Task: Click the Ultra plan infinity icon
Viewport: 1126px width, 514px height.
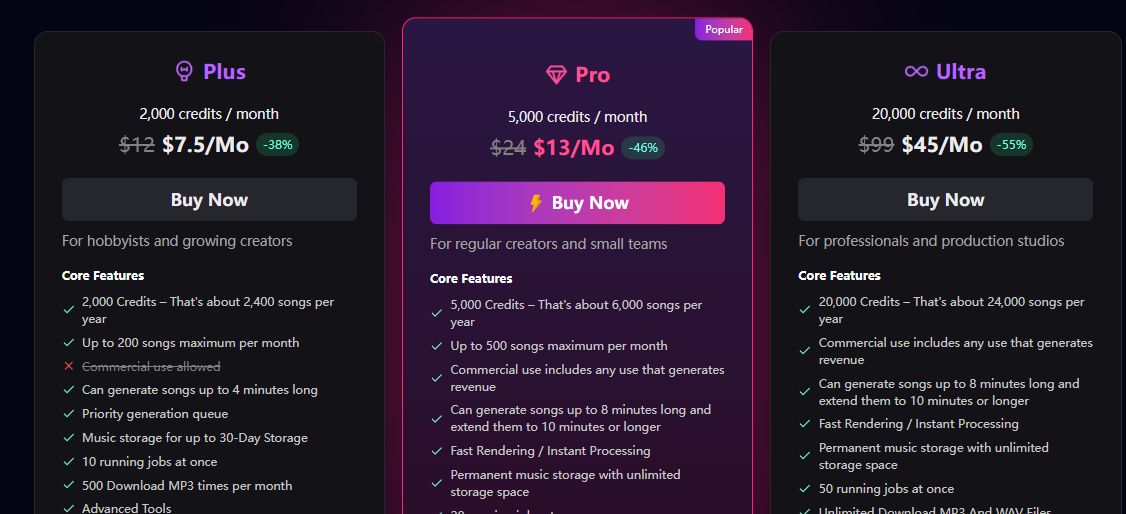Action: pos(916,71)
